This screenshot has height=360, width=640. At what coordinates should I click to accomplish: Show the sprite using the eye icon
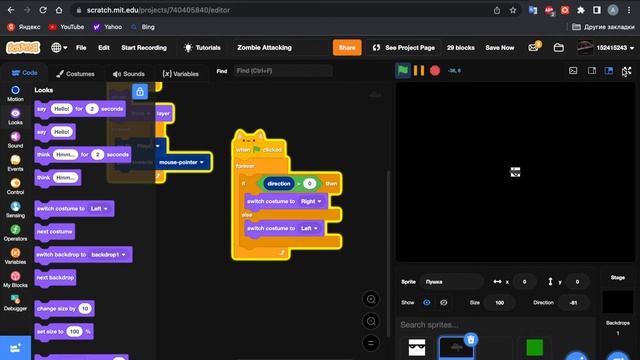pyautogui.click(x=427, y=302)
